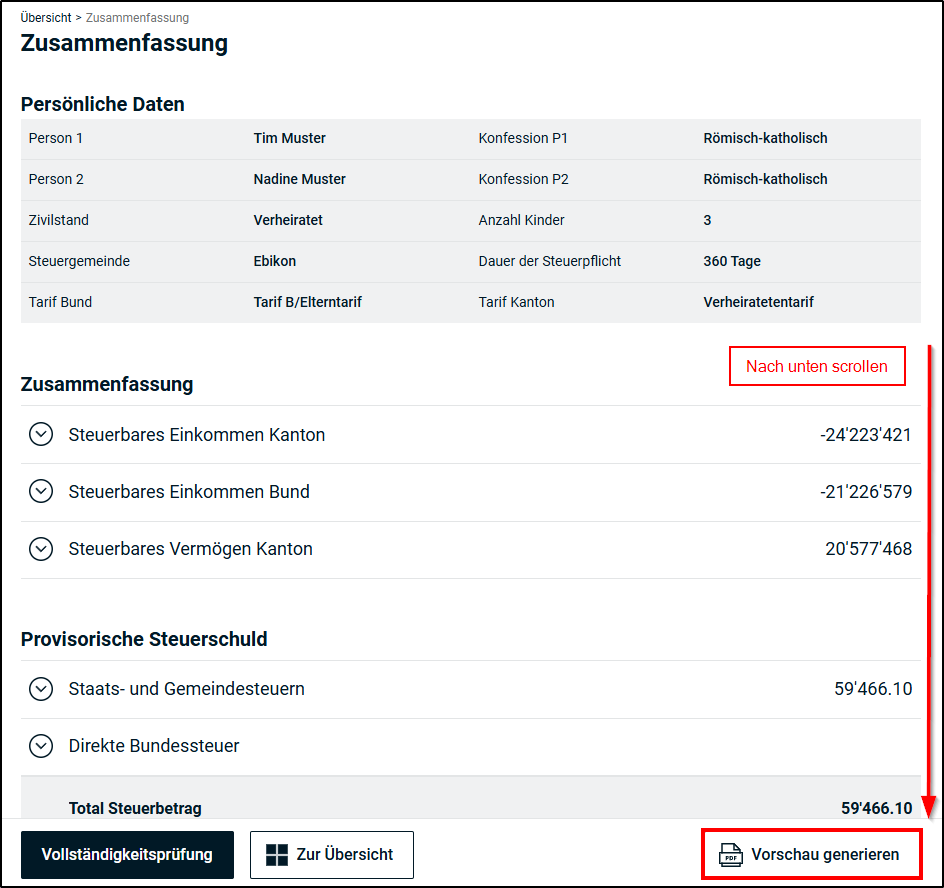The width and height of the screenshot is (944, 888).
Task: Click the grid icon in Zur Übersicht
Action: (x=277, y=855)
